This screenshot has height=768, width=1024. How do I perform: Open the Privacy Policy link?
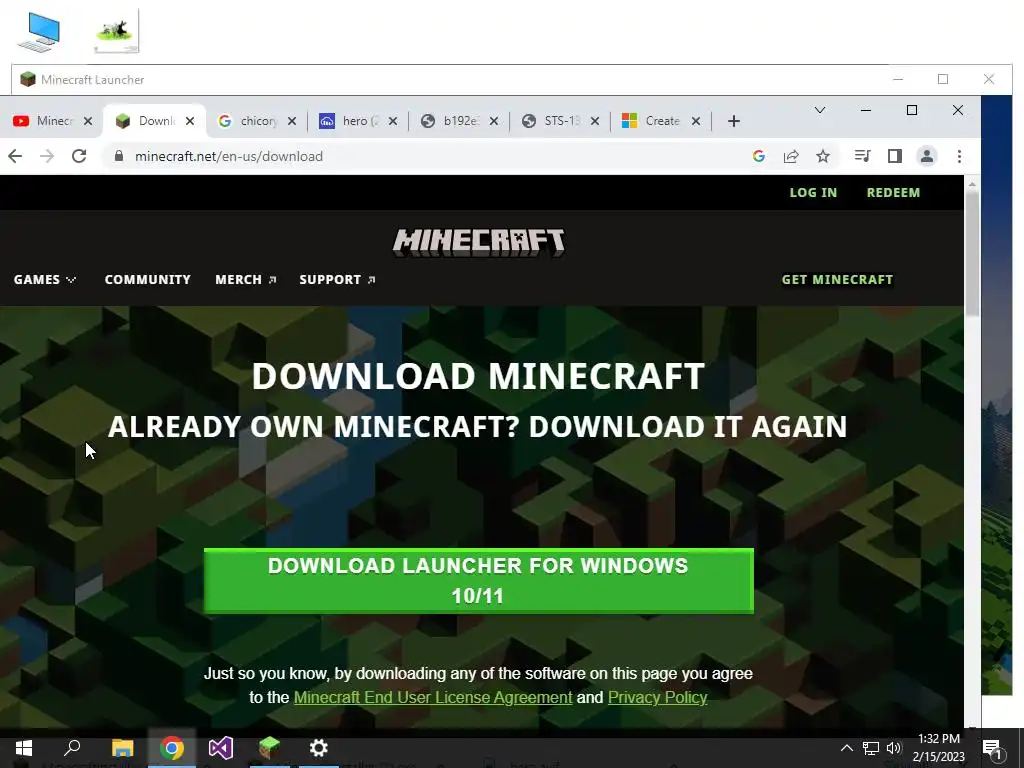(658, 697)
